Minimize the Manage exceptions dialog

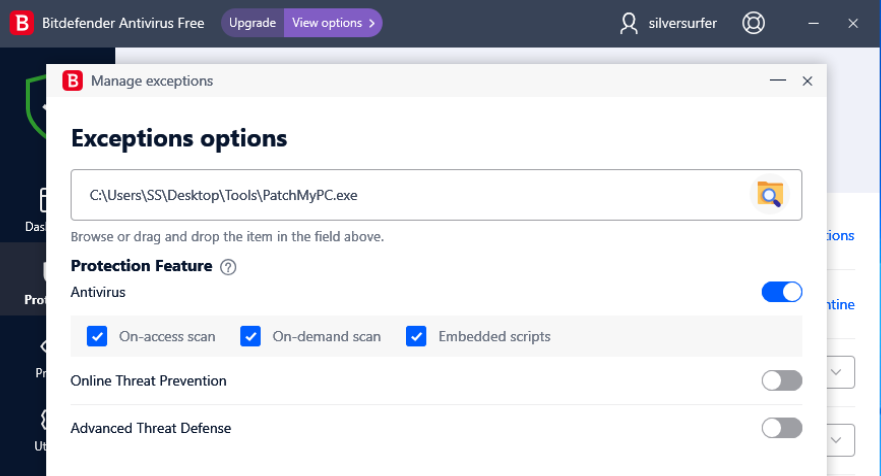click(x=775, y=81)
